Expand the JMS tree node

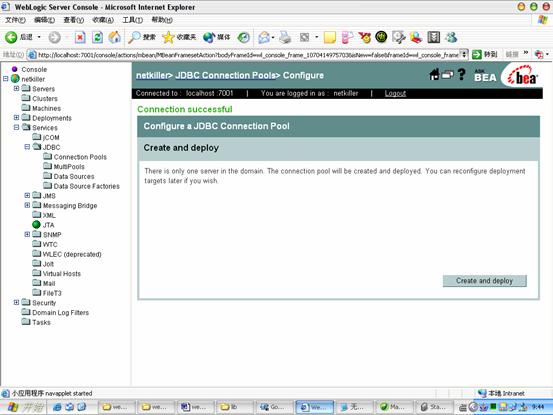coord(27,195)
